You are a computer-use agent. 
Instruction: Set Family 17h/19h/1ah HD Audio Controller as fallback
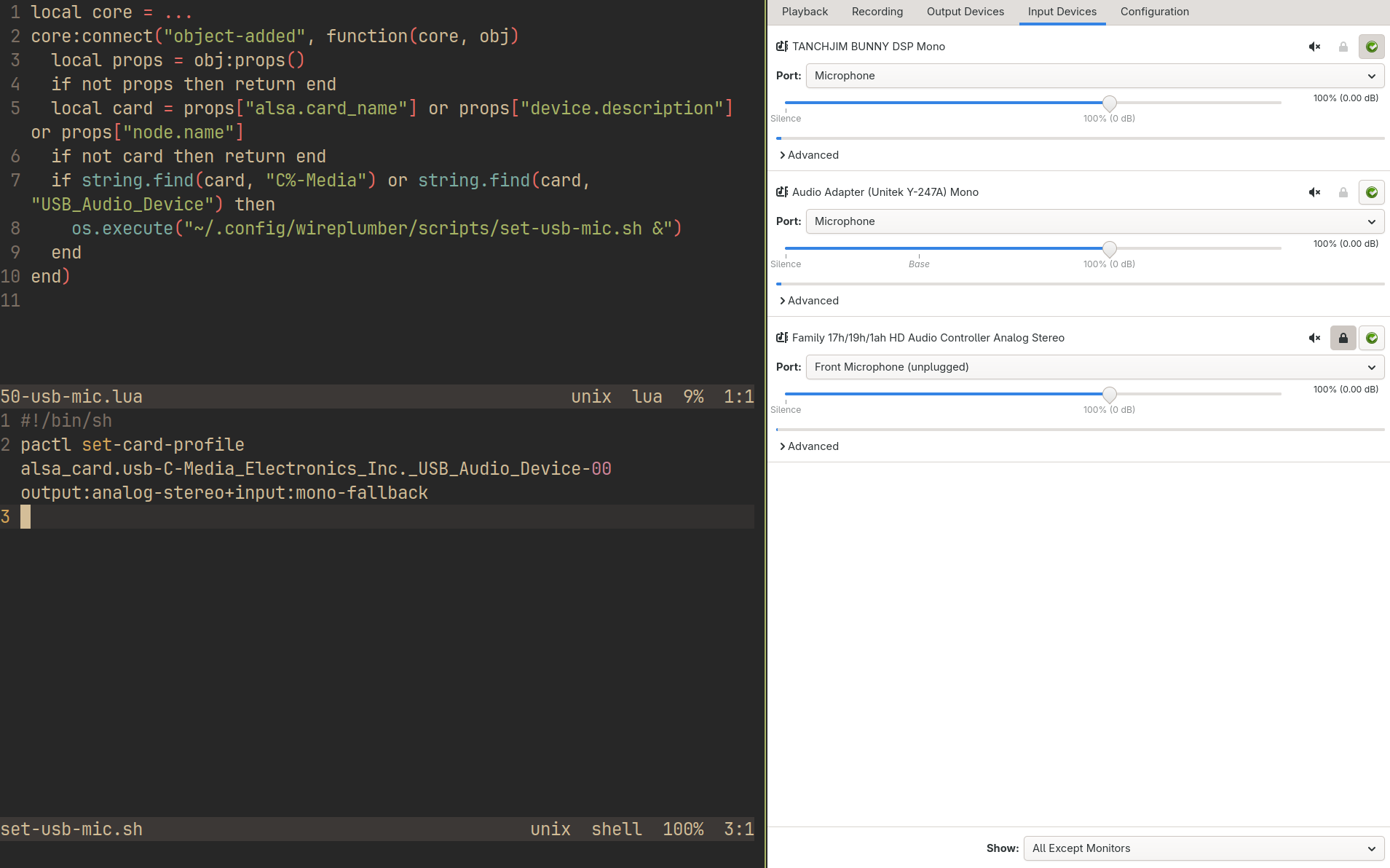[1372, 338]
